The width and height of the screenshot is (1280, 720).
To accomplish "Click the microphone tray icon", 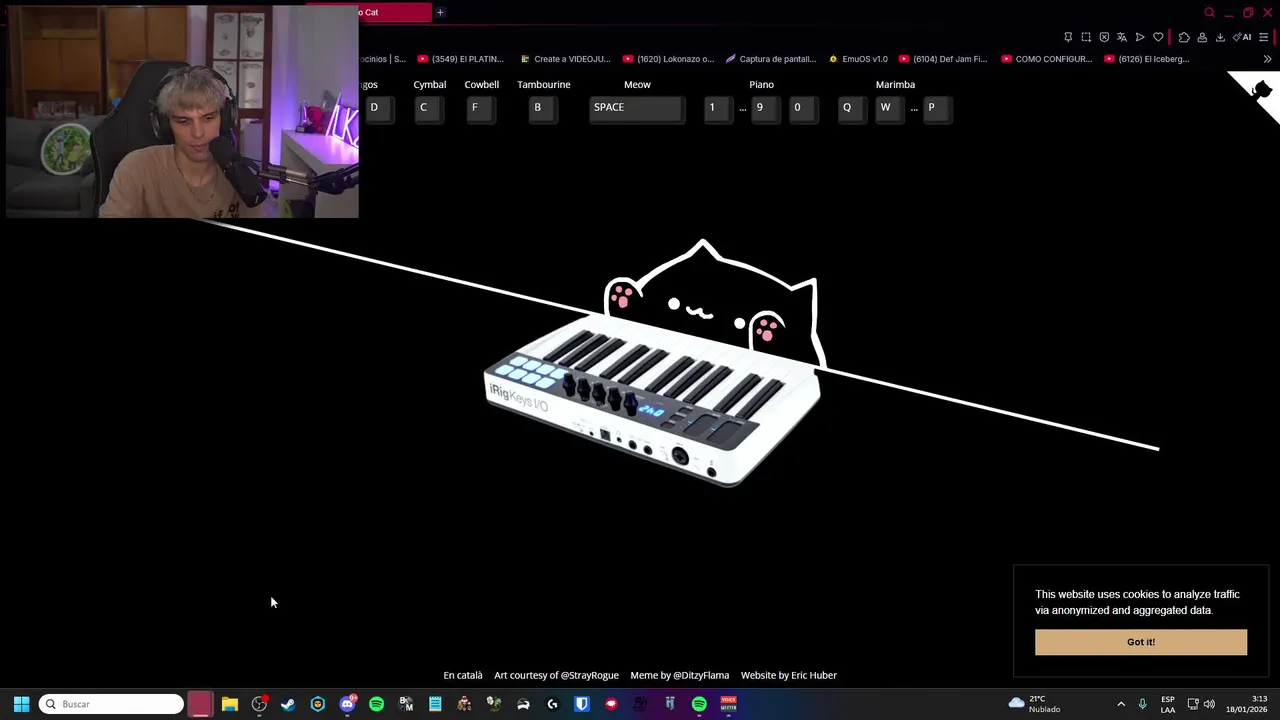I will click(1142, 704).
